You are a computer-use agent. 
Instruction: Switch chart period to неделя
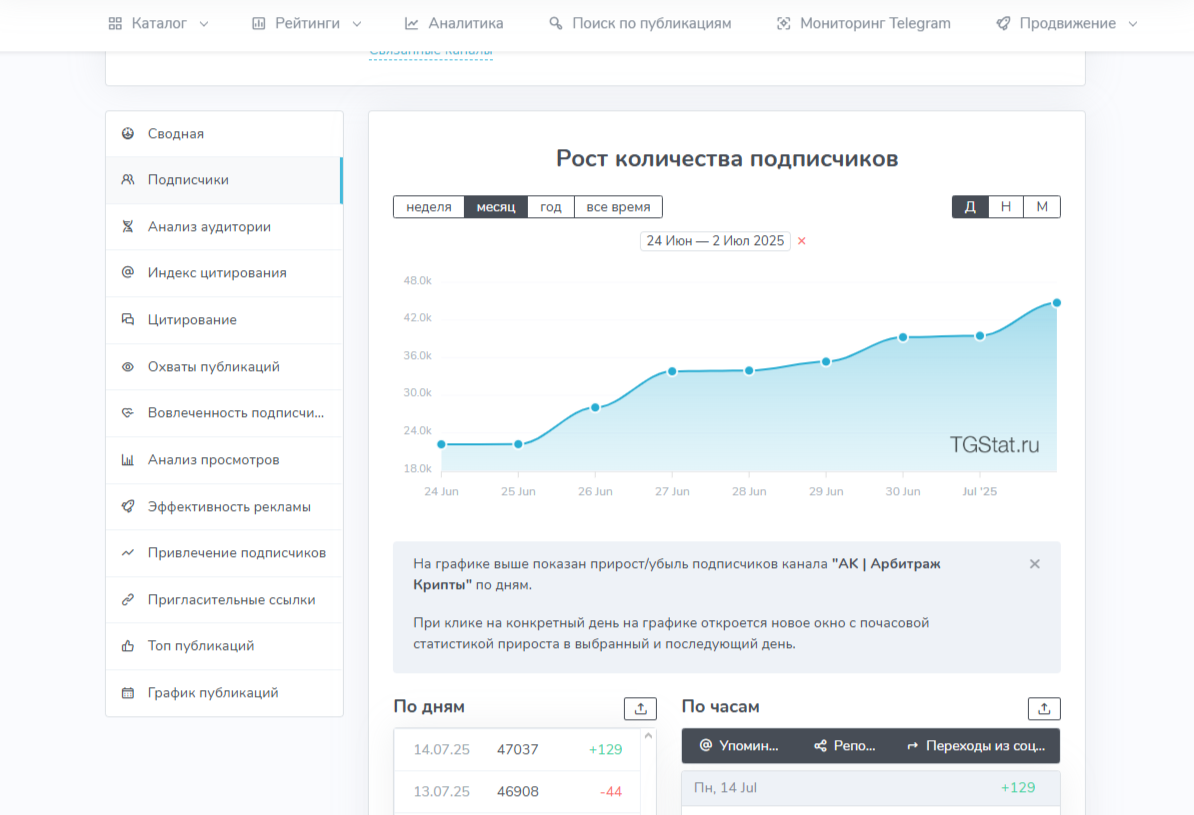429,207
